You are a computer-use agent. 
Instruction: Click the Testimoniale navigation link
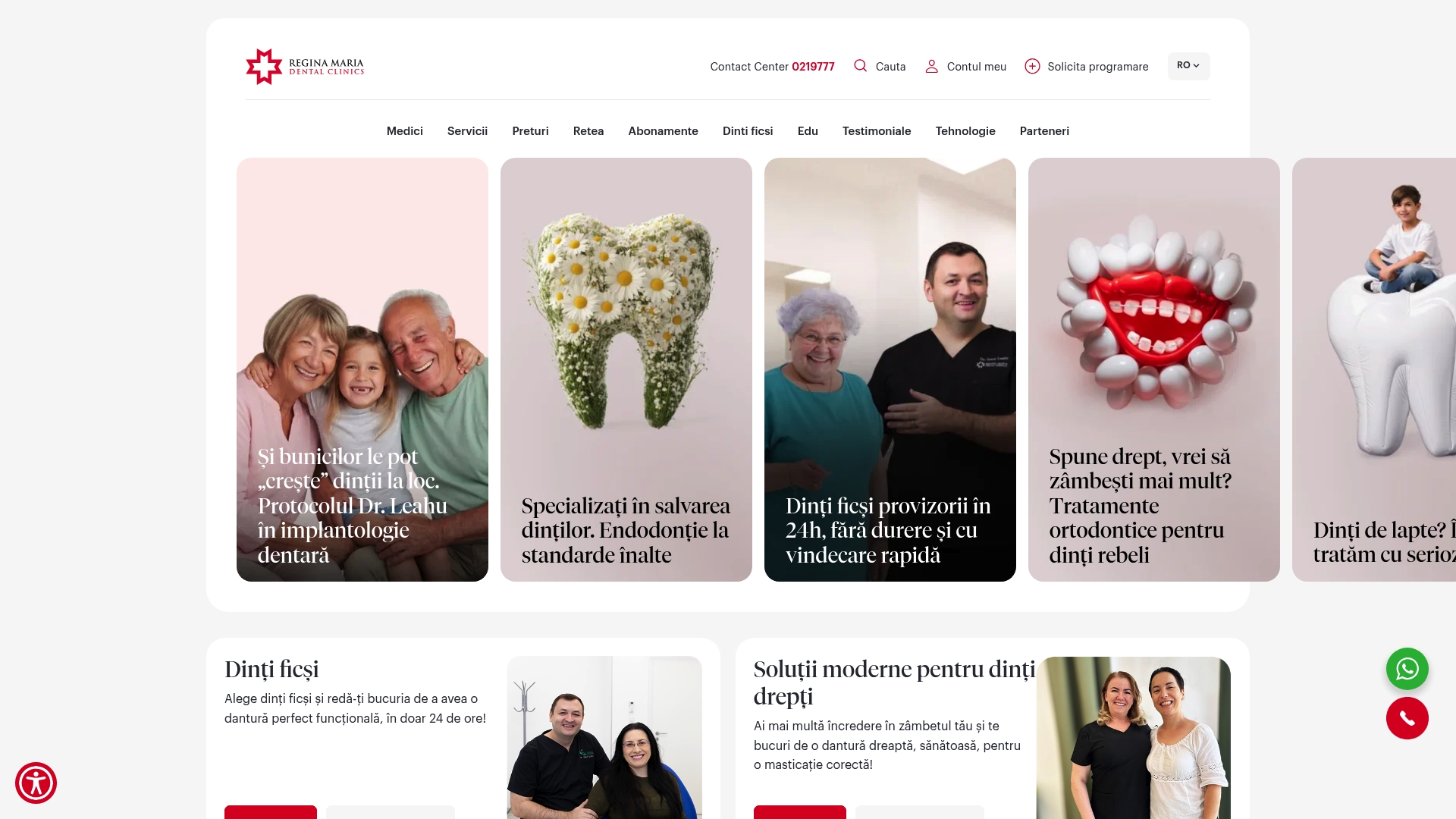(x=877, y=131)
